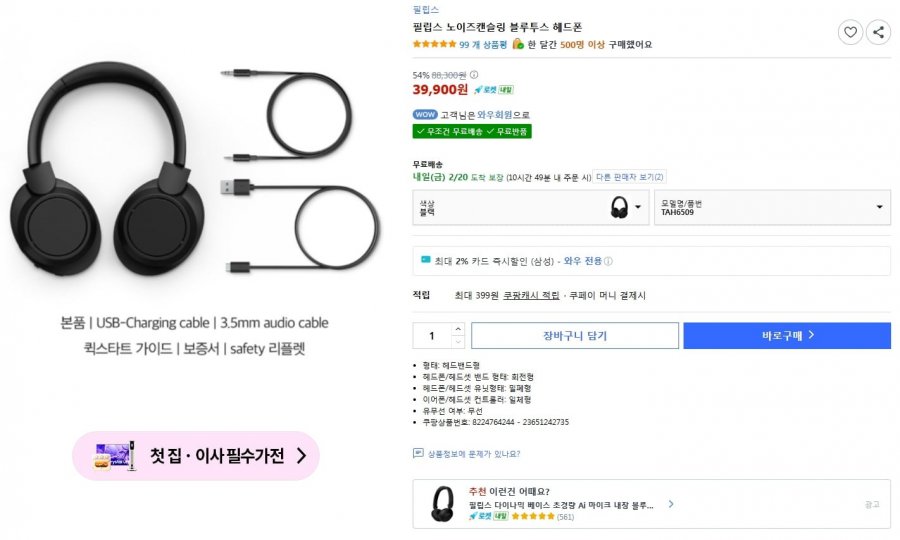
Task: Click the WOW membership badge
Action: click(x=424, y=114)
